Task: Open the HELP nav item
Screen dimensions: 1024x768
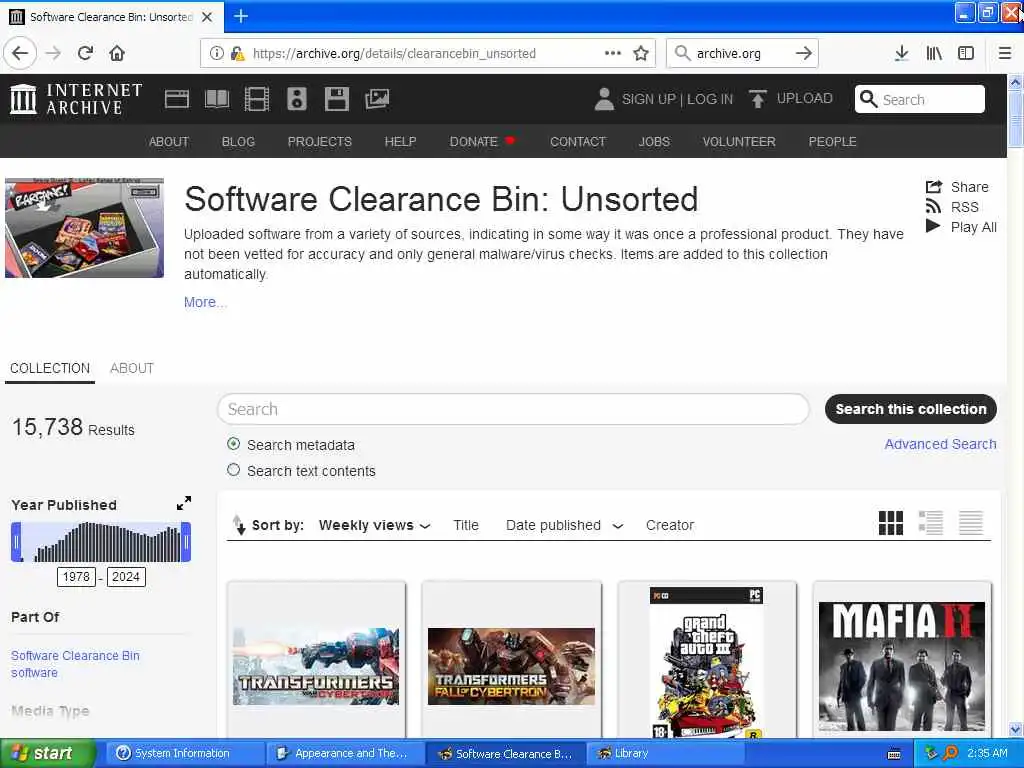Action: pyautogui.click(x=400, y=142)
